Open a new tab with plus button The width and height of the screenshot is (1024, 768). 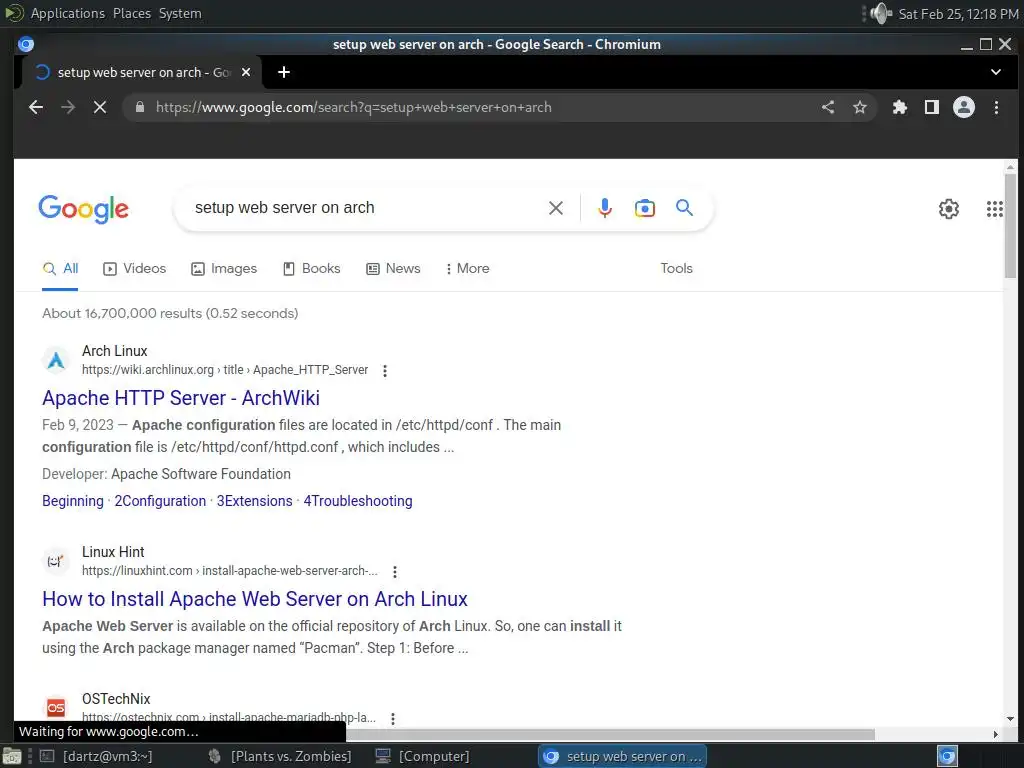[x=283, y=72]
